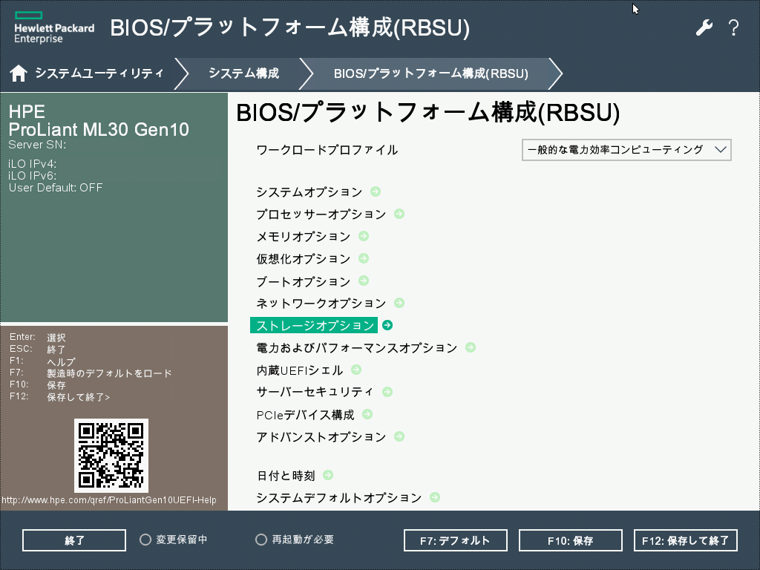The image size is (760, 570).
Task: Click arrow icon next to ブートオプション
Action: [x=364, y=281]
